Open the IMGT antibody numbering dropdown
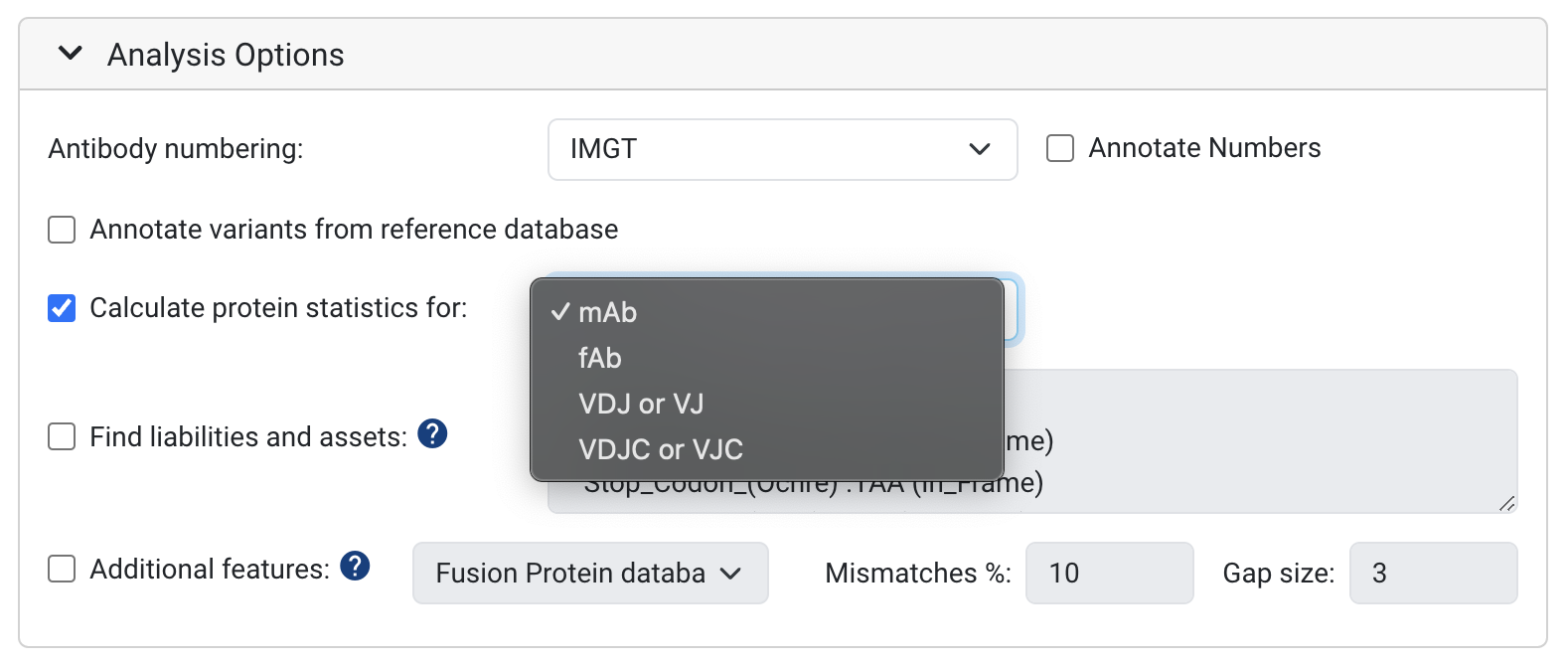 click(x=782, y=149)
